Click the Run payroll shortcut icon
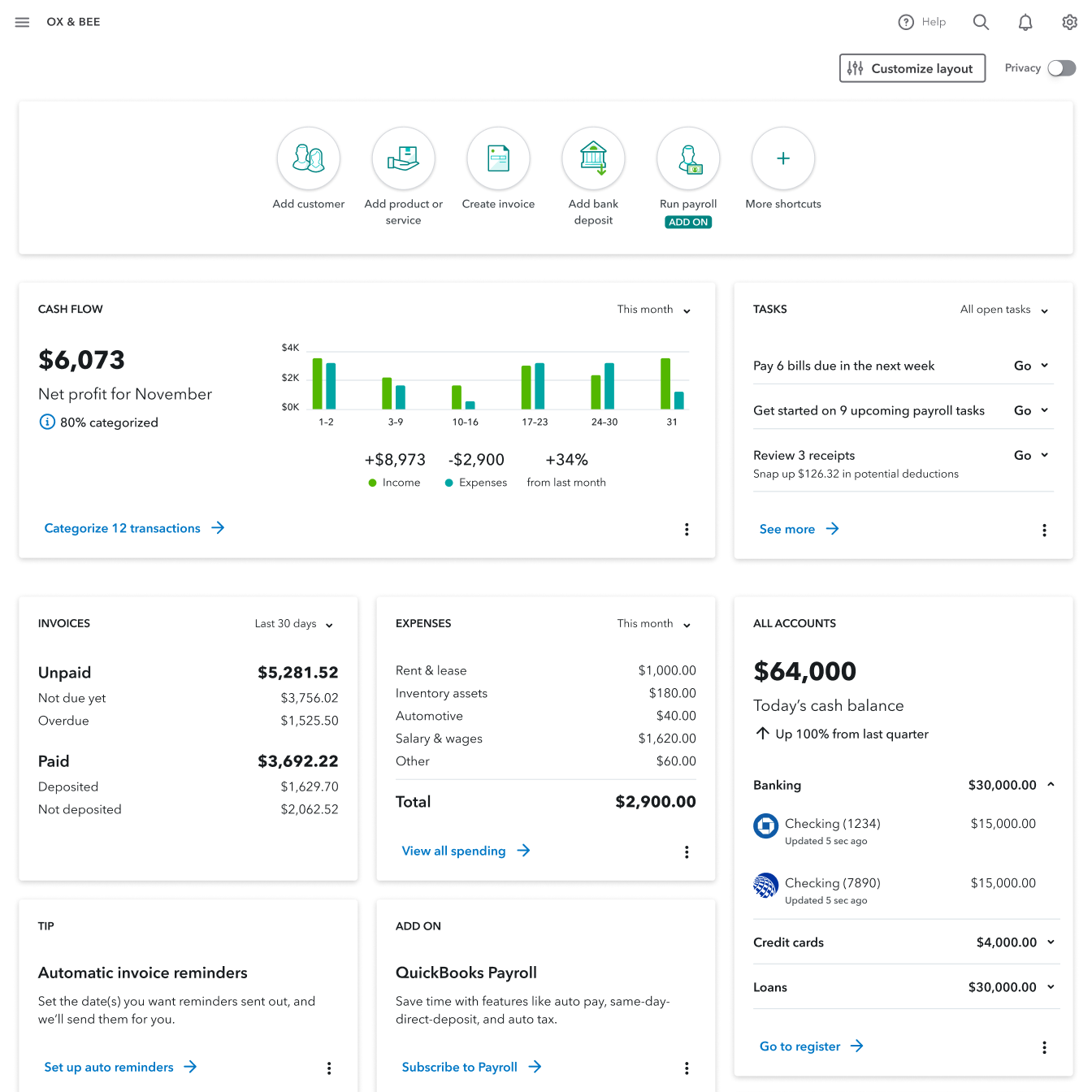 (x=688, y=158)
